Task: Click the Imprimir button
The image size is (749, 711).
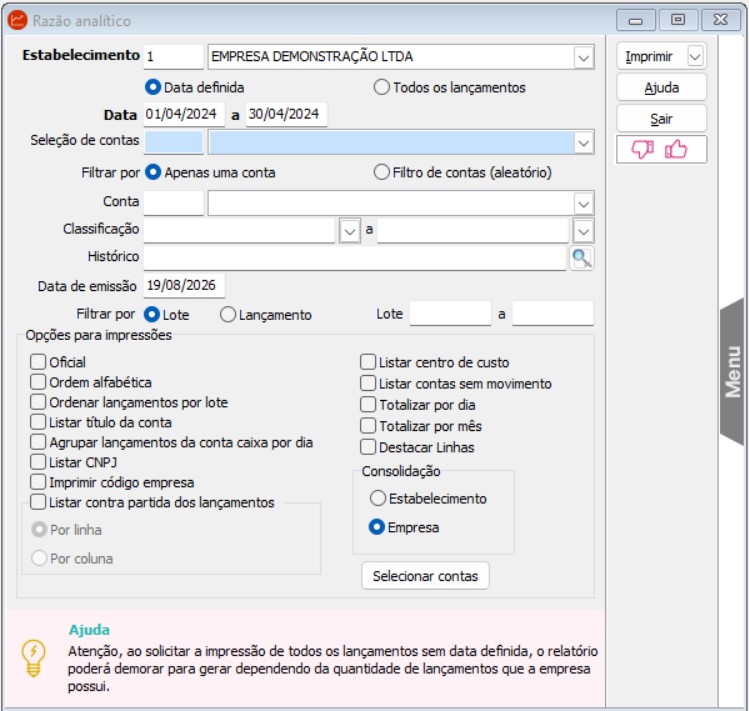Action: point(652,57)
